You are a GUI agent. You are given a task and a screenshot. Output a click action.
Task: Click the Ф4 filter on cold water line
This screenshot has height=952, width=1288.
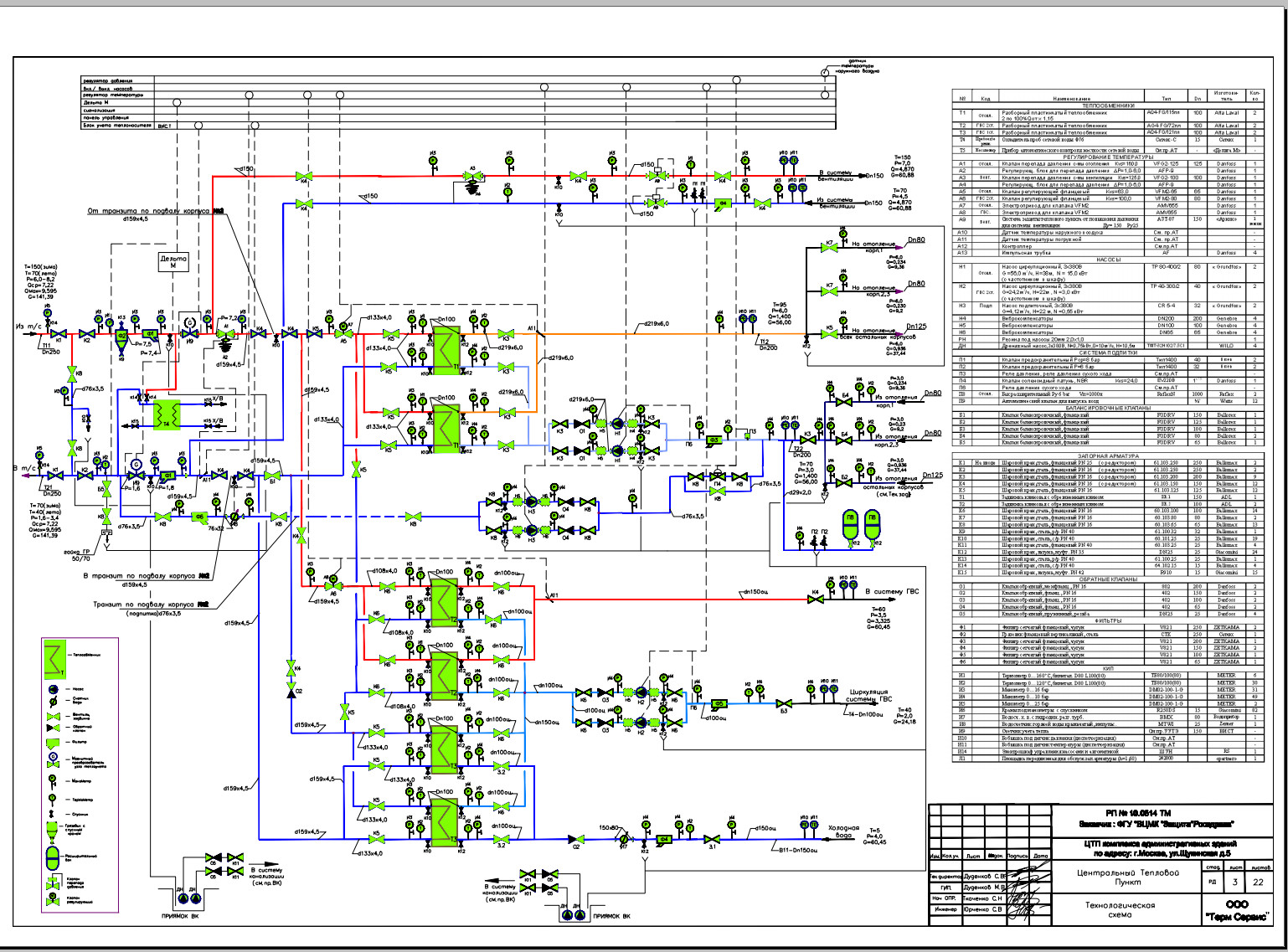663,839
